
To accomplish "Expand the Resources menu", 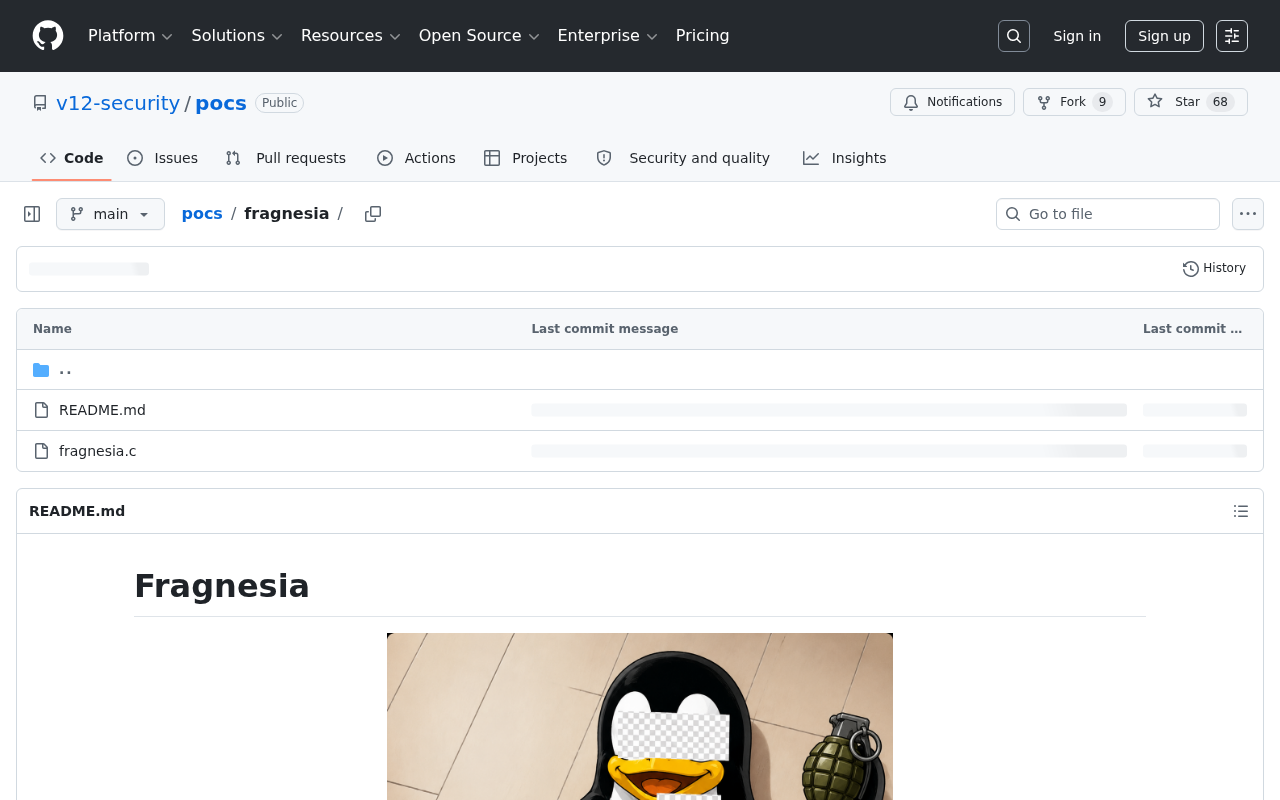I will [x=351, y=36].
